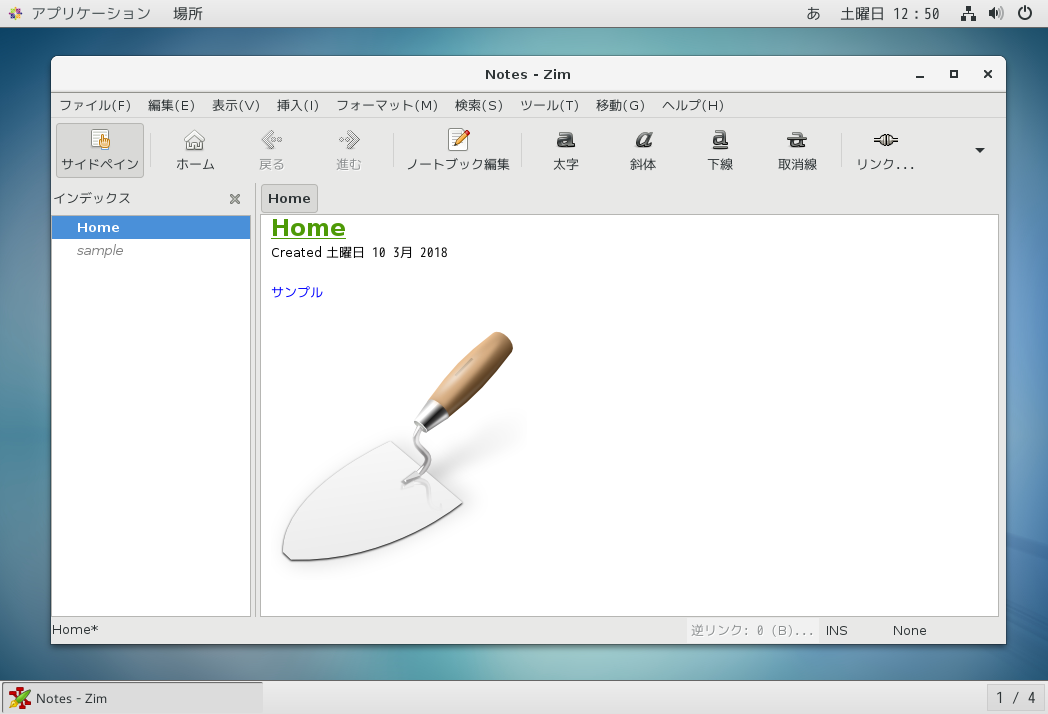This screenshot has width=1048, height=714.
Task: Apply 太字 bold formatting
Action: coord(565,150)
